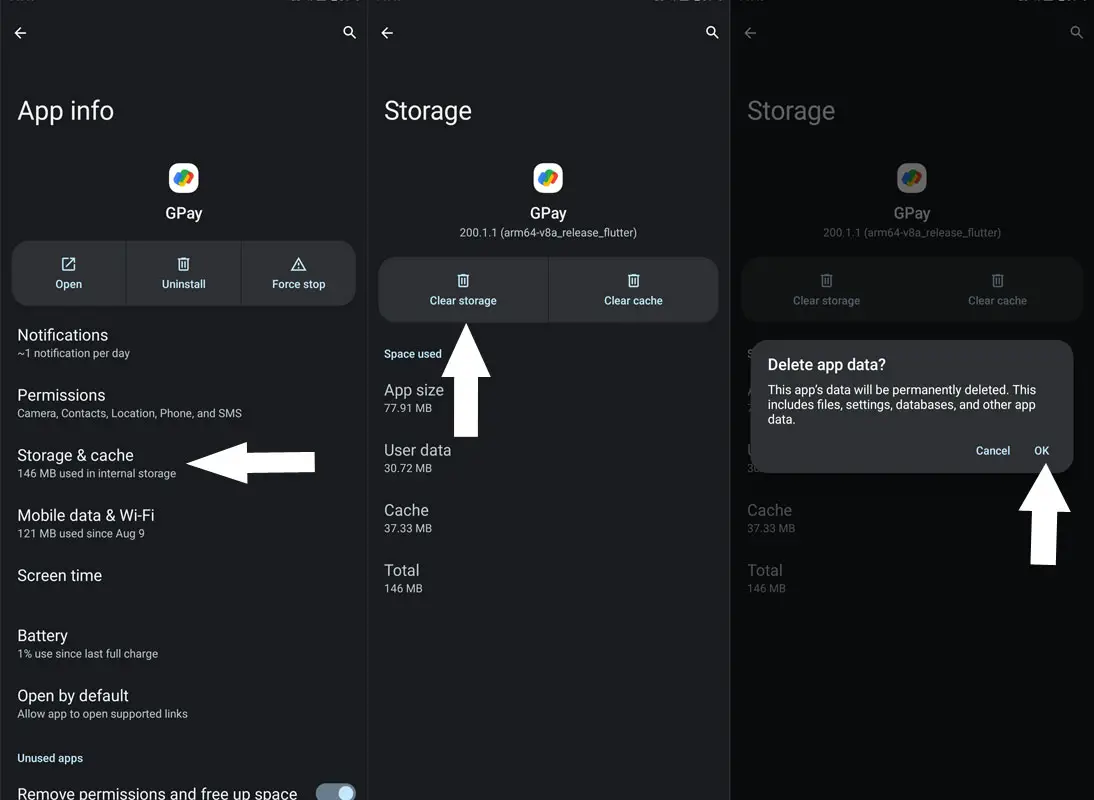Force stop the GPay app

point(299,273)
